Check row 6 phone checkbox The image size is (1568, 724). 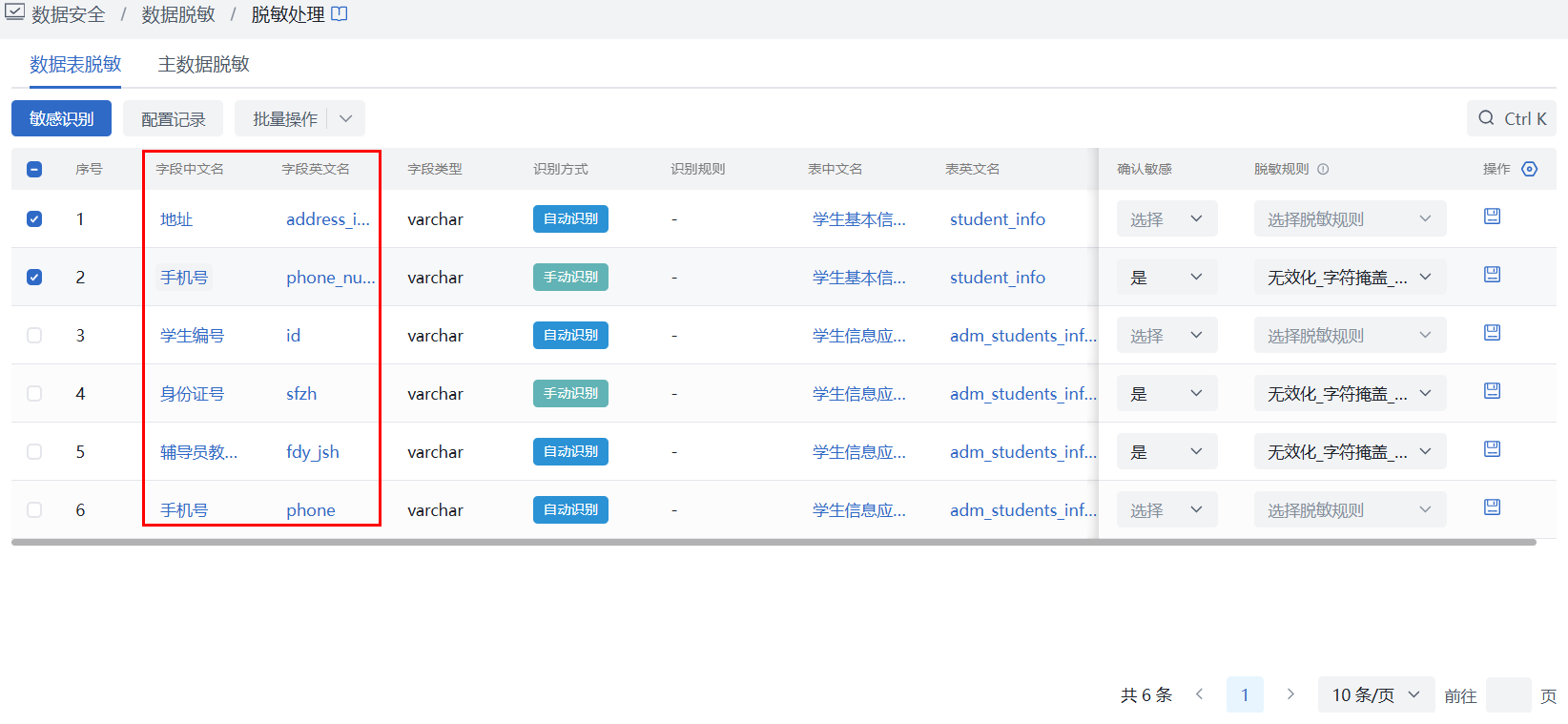pyautogui.click(x=34, y=509)
